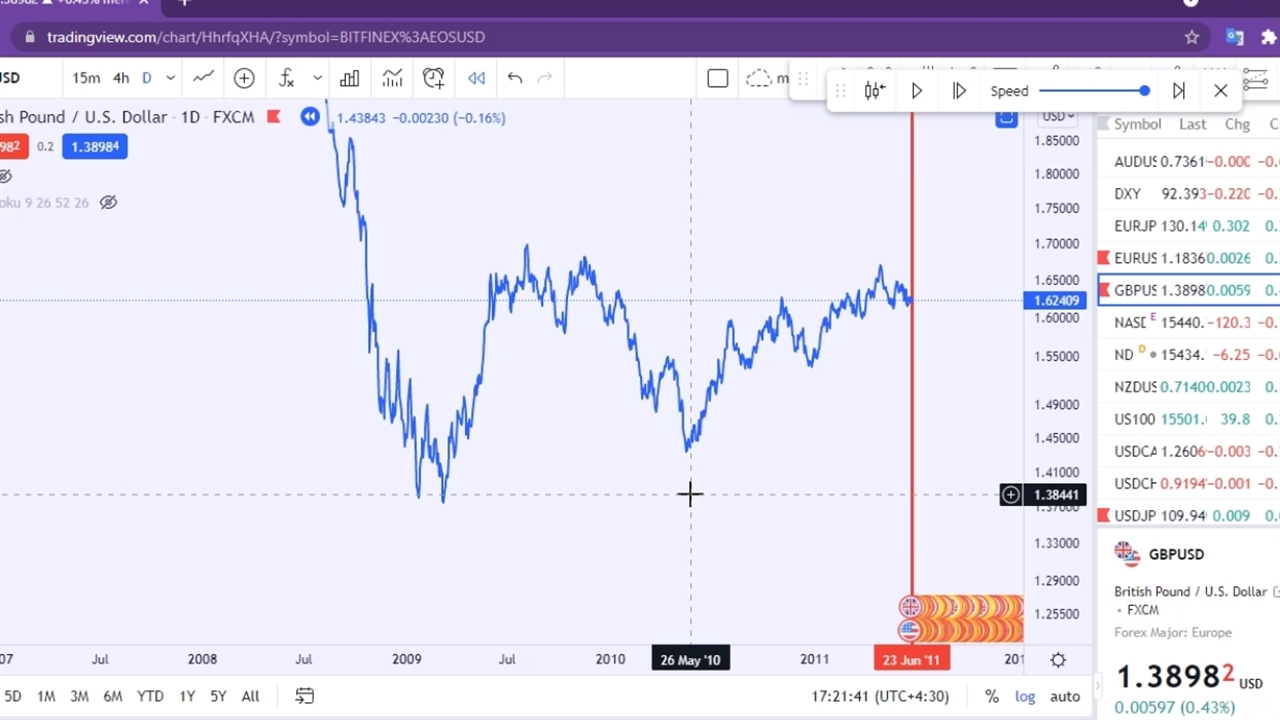The image size is (1280, 720).
Task: Expand the indicator templates dropdown arrow
Action: tap(317, 78)
